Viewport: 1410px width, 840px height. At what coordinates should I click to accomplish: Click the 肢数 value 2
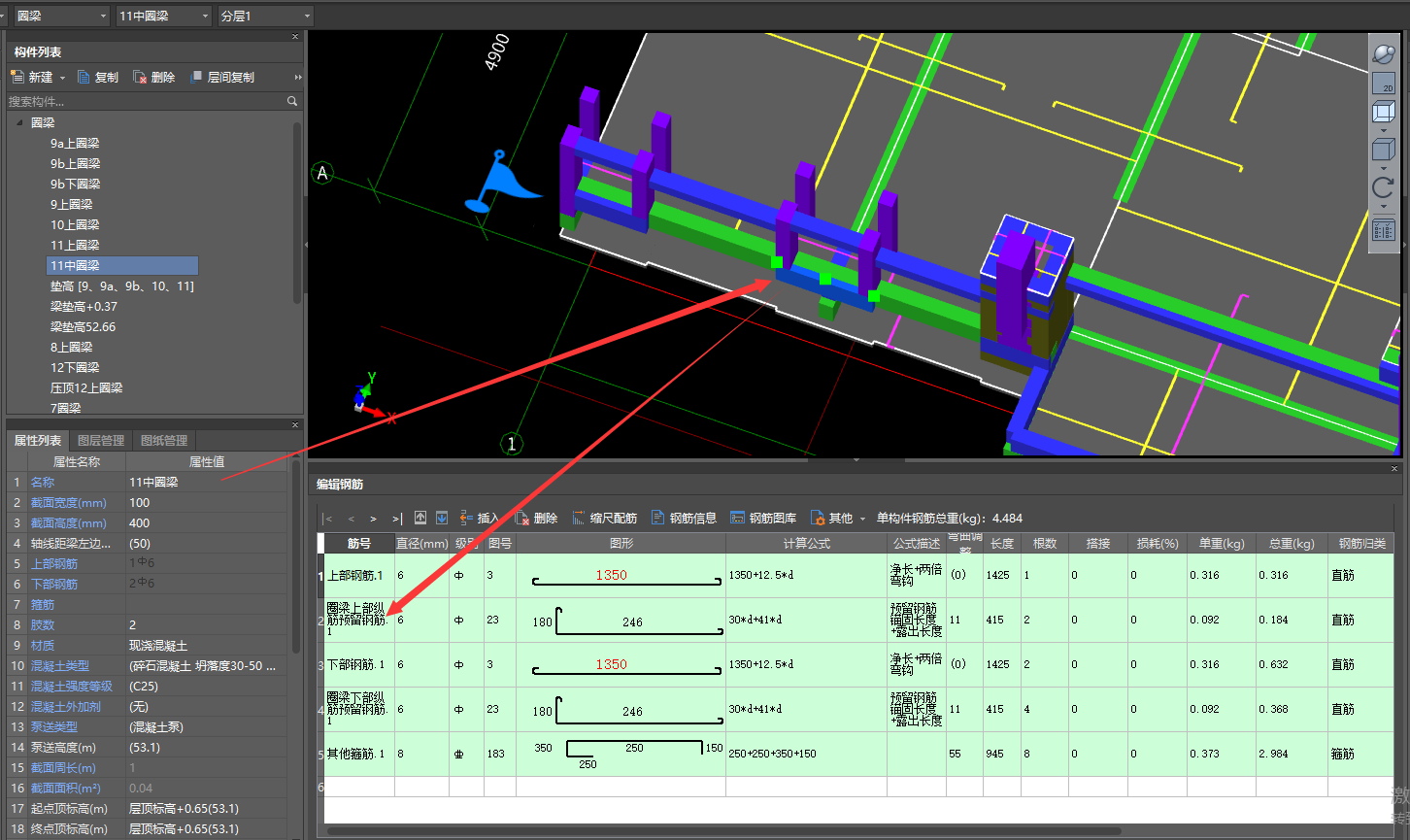(207, 625)
